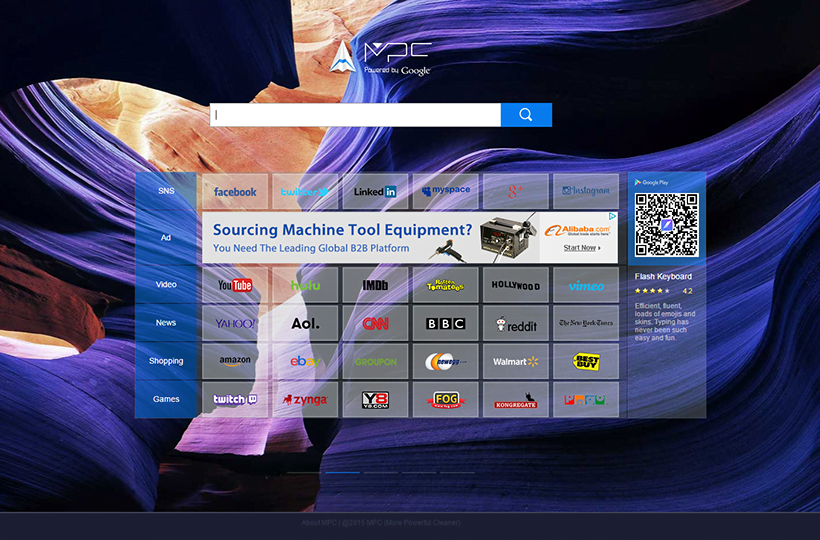The image size is (820, 540).
Task: Open the Instagram tile
Action: pyautogui.click(x=586, y=191)
